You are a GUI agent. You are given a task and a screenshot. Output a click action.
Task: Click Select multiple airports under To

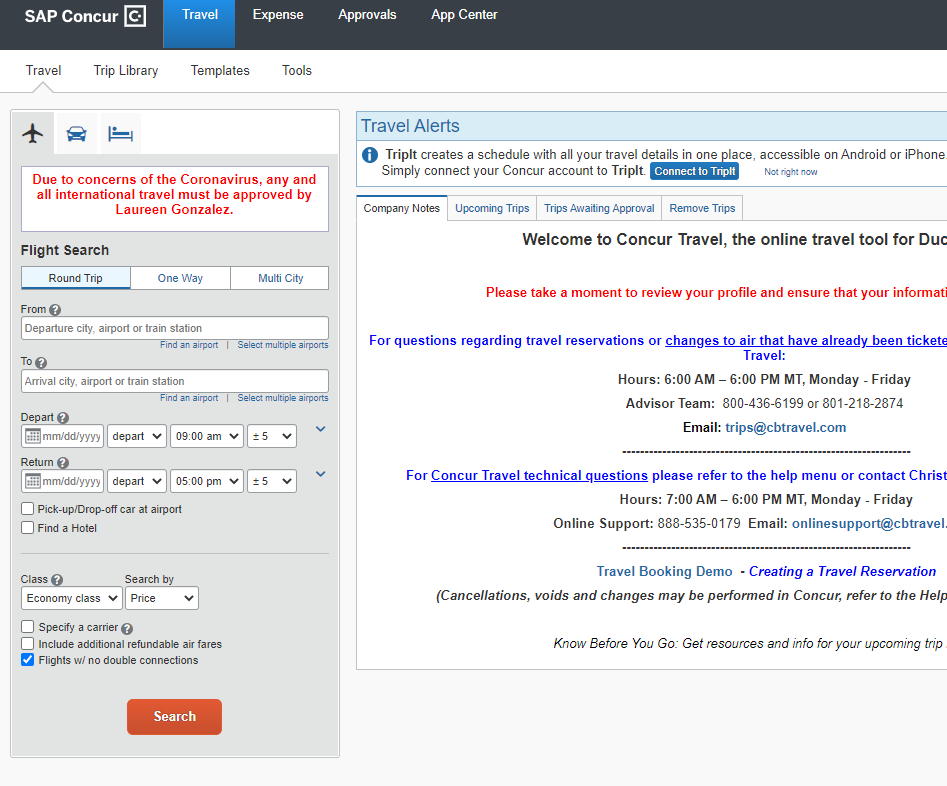coord(283,398)
